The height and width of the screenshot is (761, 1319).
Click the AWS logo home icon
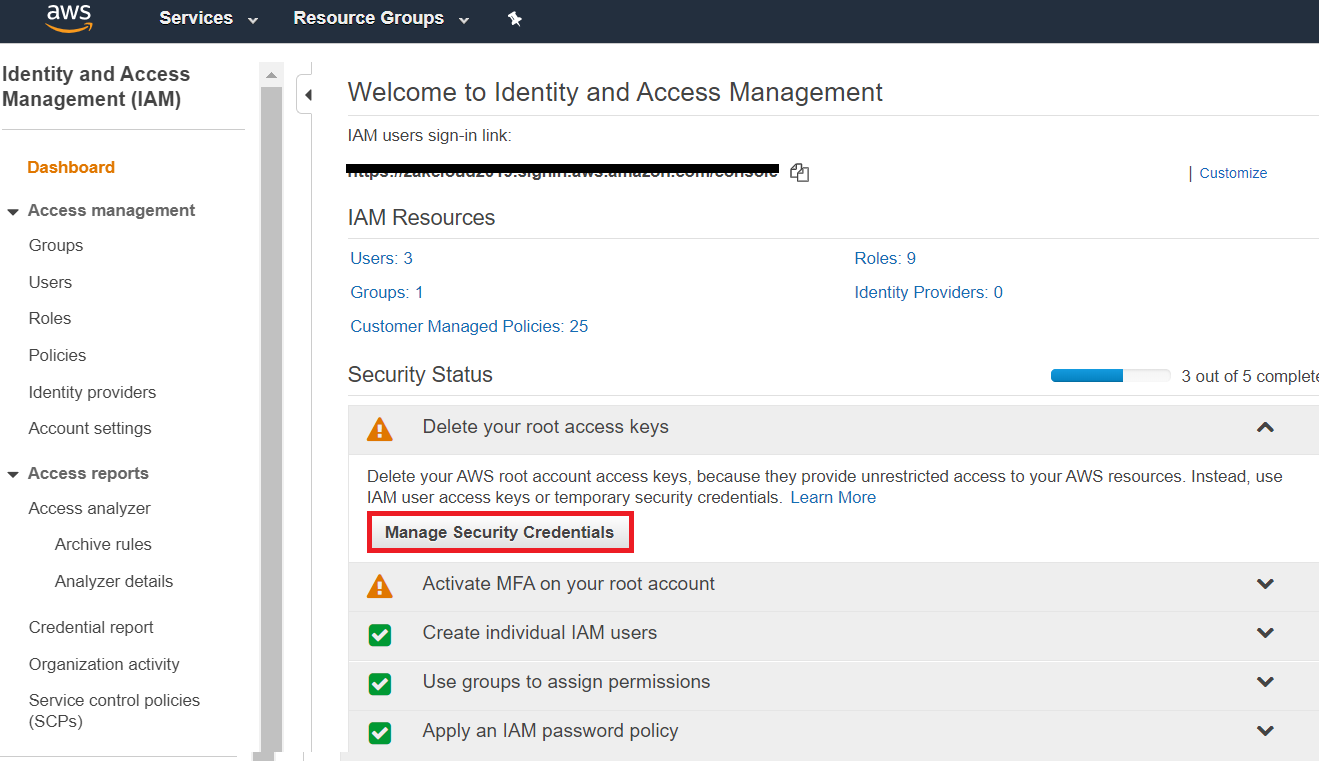pos(69,17)
